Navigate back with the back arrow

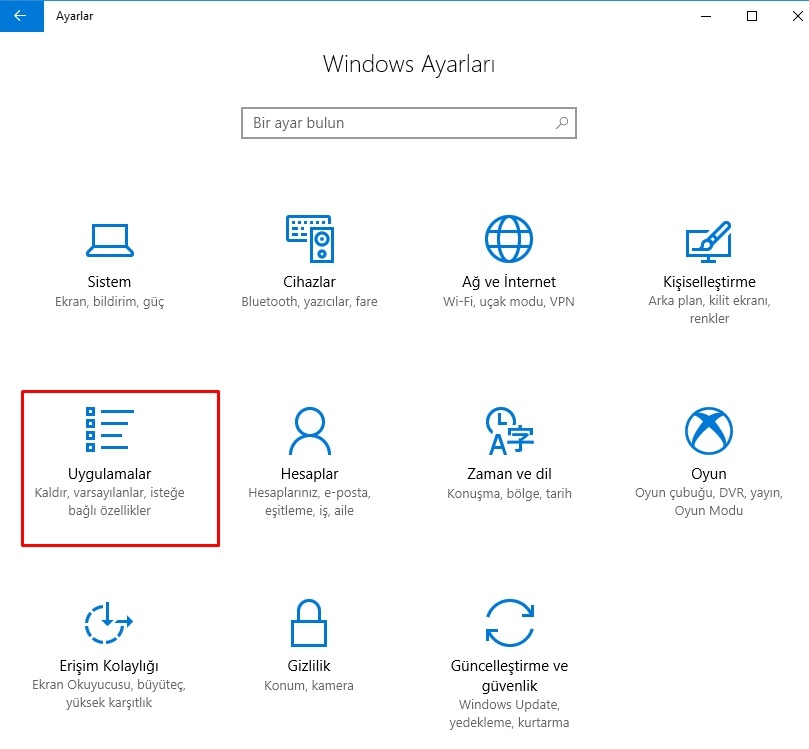pyautogui.click(x=19, y=16)
